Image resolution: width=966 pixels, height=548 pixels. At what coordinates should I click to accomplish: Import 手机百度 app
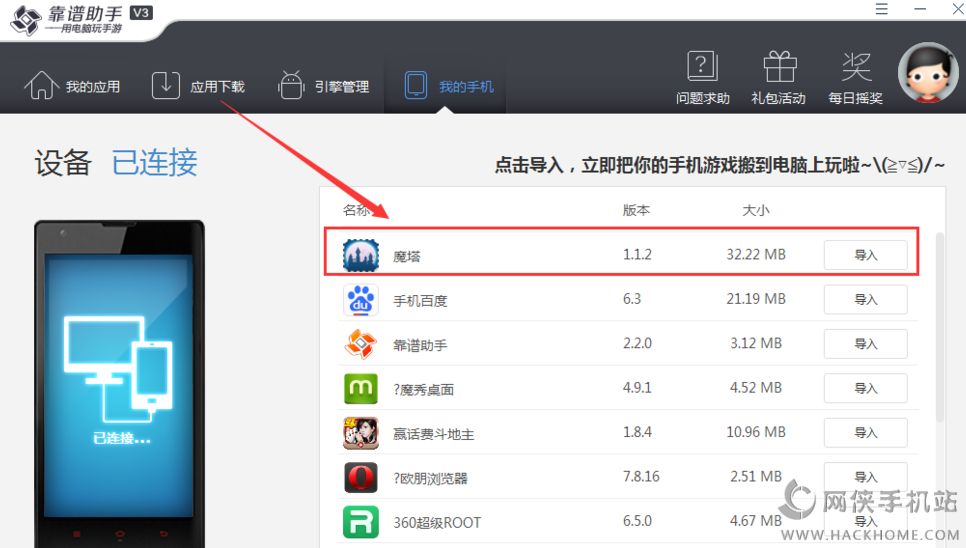[x=865, y=299]
